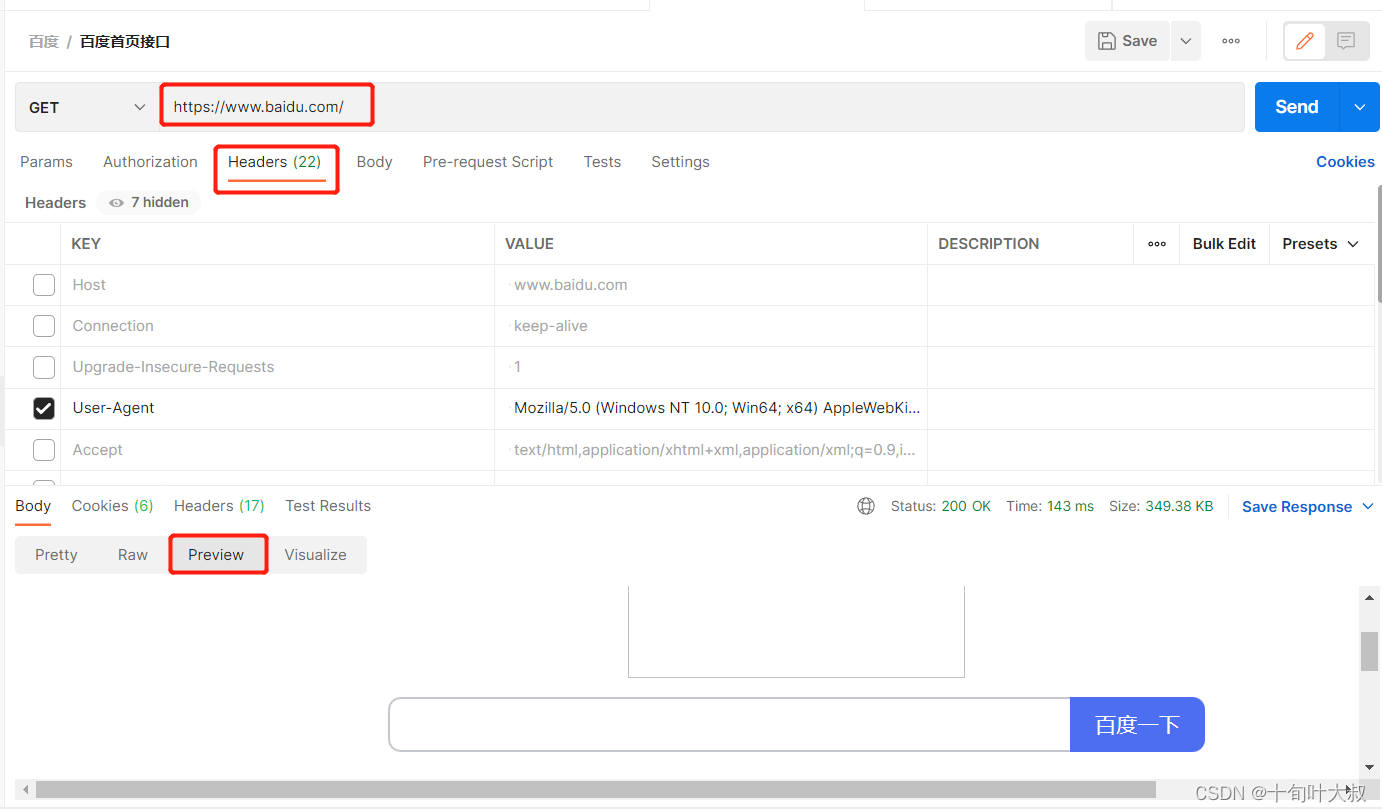
Task: Click the 百度一下 search button
Action: (x=1137, y=724)
